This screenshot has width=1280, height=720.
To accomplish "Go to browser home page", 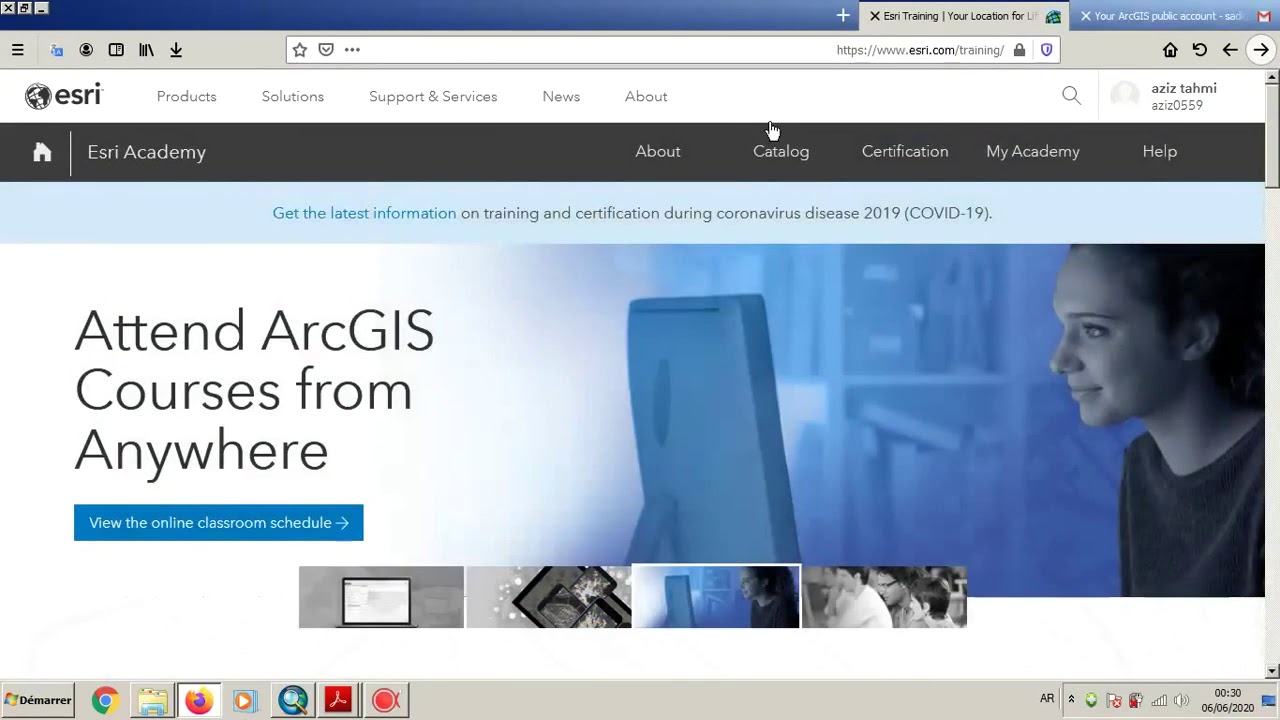I will pyautogui.click(x=1170, y=50).
